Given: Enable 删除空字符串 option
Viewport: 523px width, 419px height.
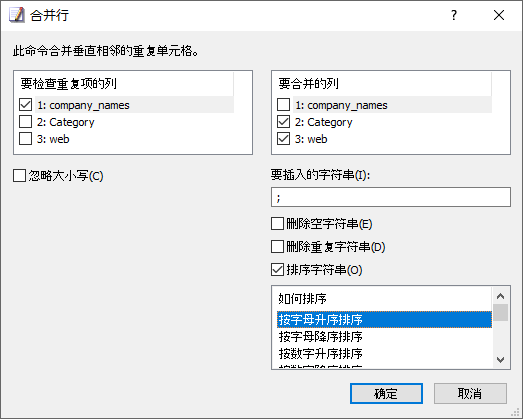Looking at the screenshot, I should click(x=278, y=224).
